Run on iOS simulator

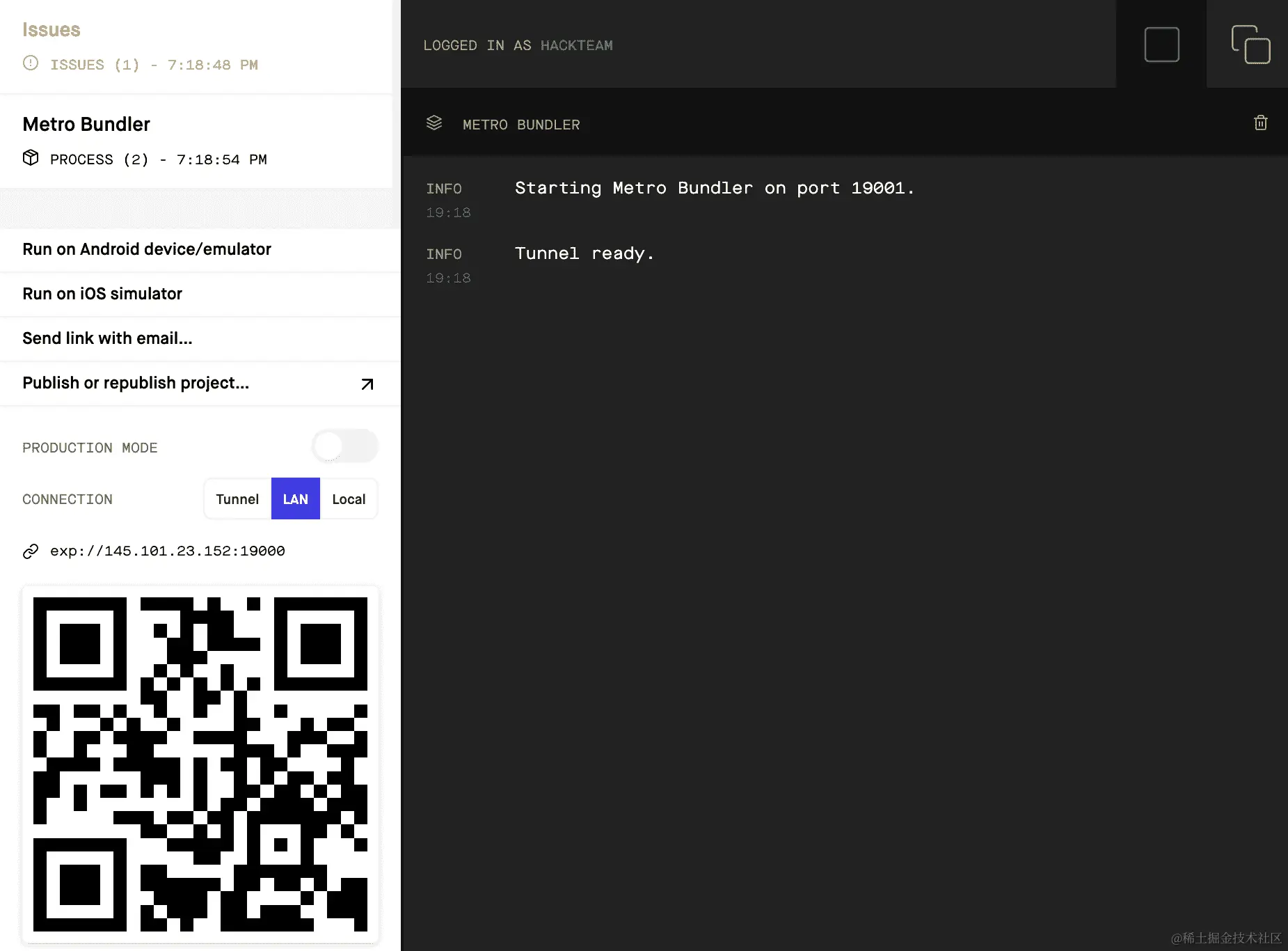point(200,294)
